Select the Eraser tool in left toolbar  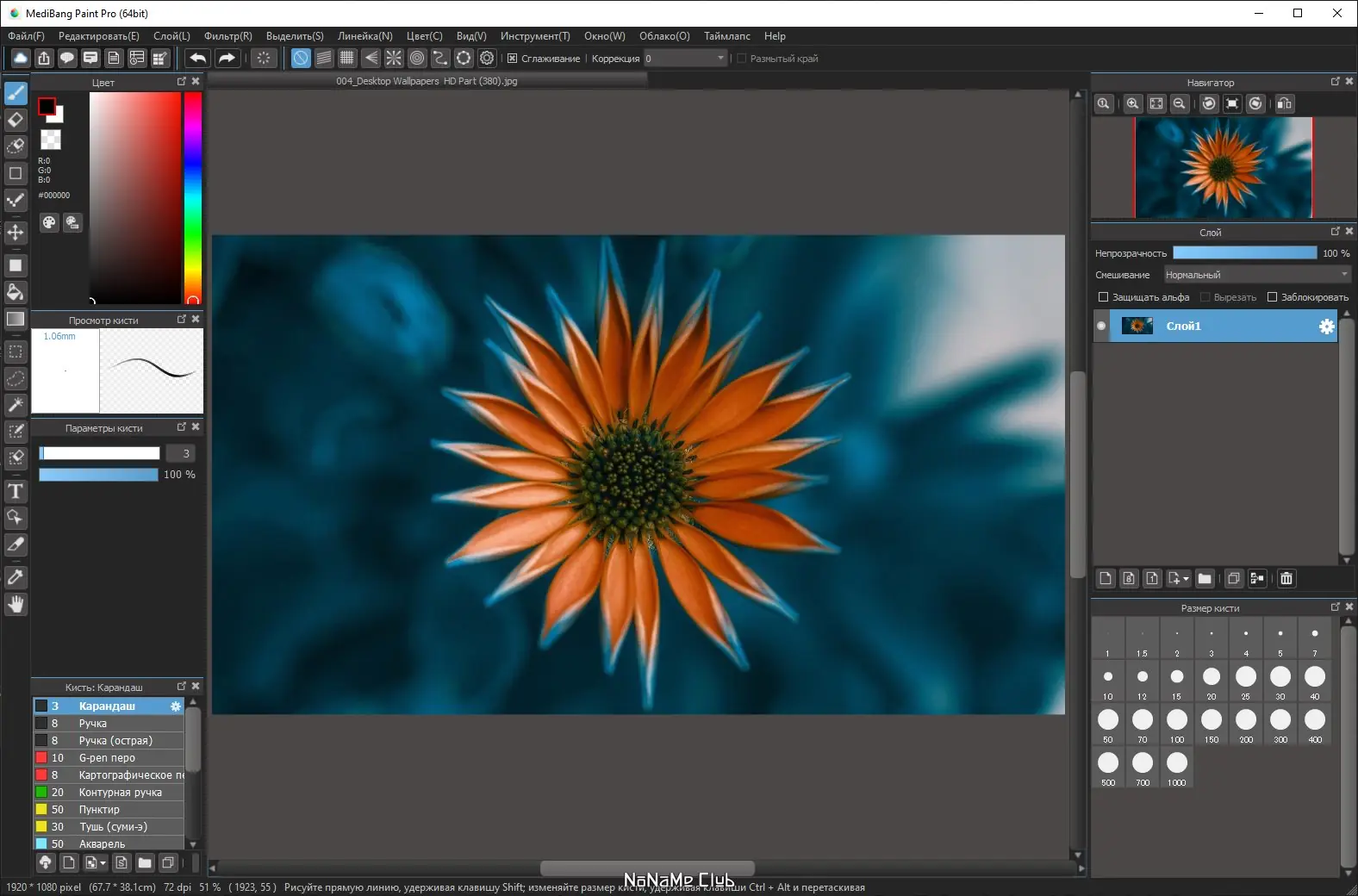click(16, 120)
